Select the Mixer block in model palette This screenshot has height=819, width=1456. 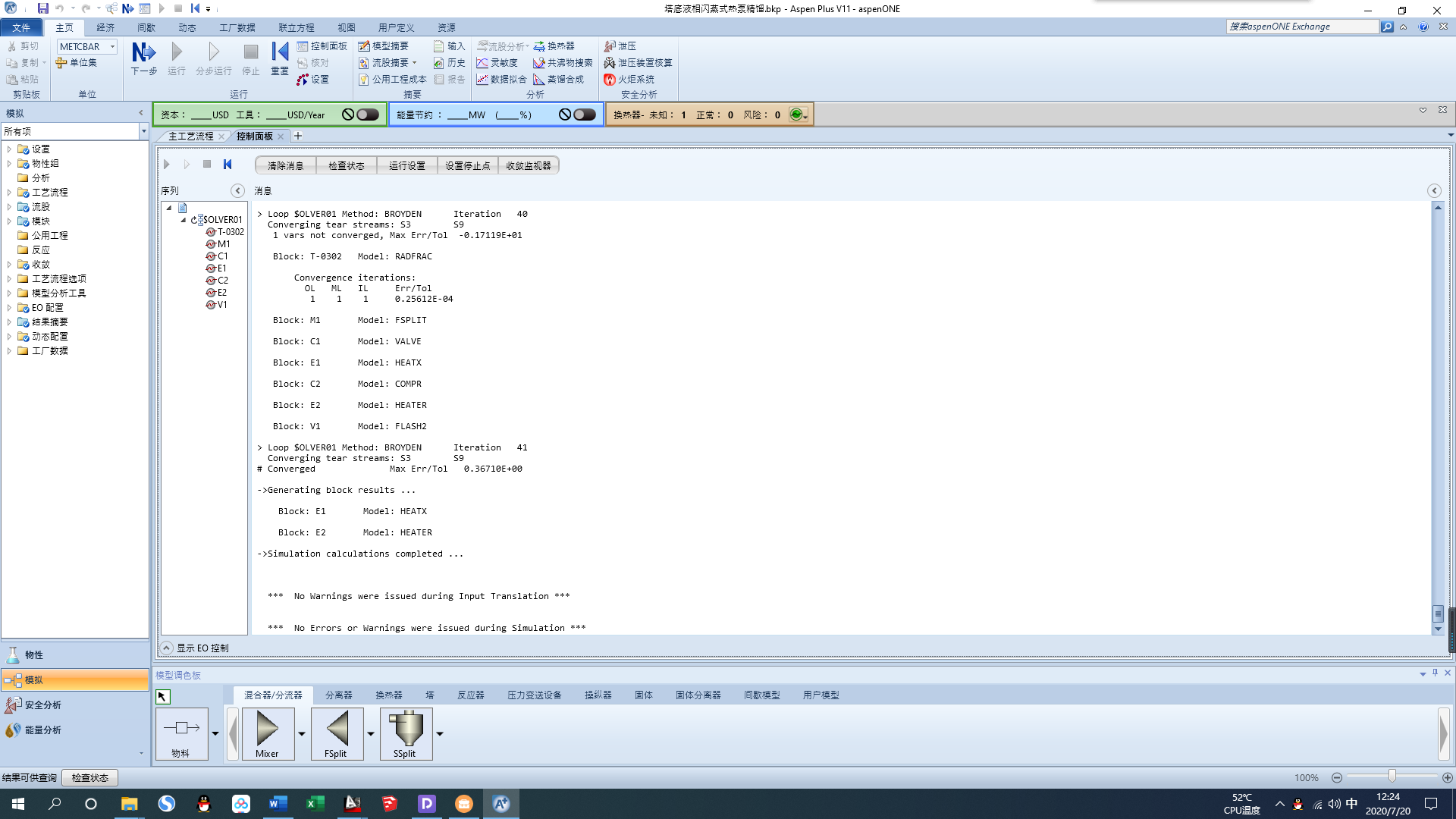267,733
